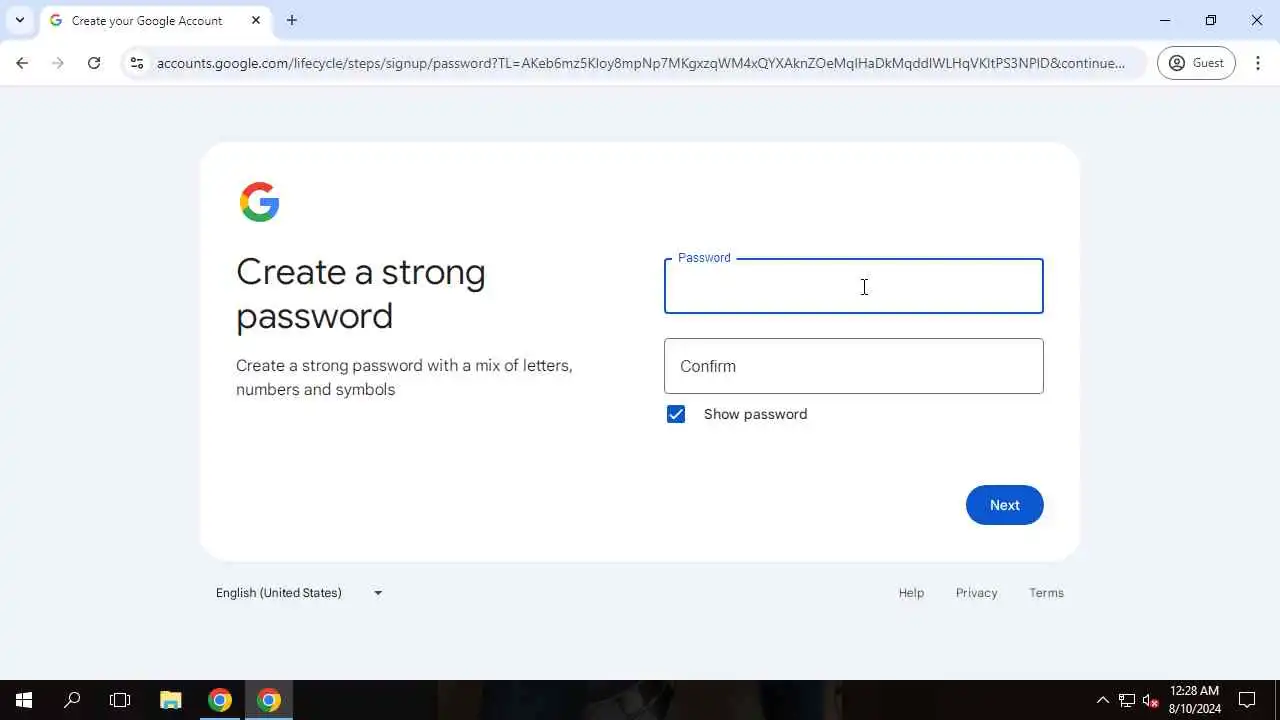Close the Chrome window

pyautogui.click(x=1257, y=20)
